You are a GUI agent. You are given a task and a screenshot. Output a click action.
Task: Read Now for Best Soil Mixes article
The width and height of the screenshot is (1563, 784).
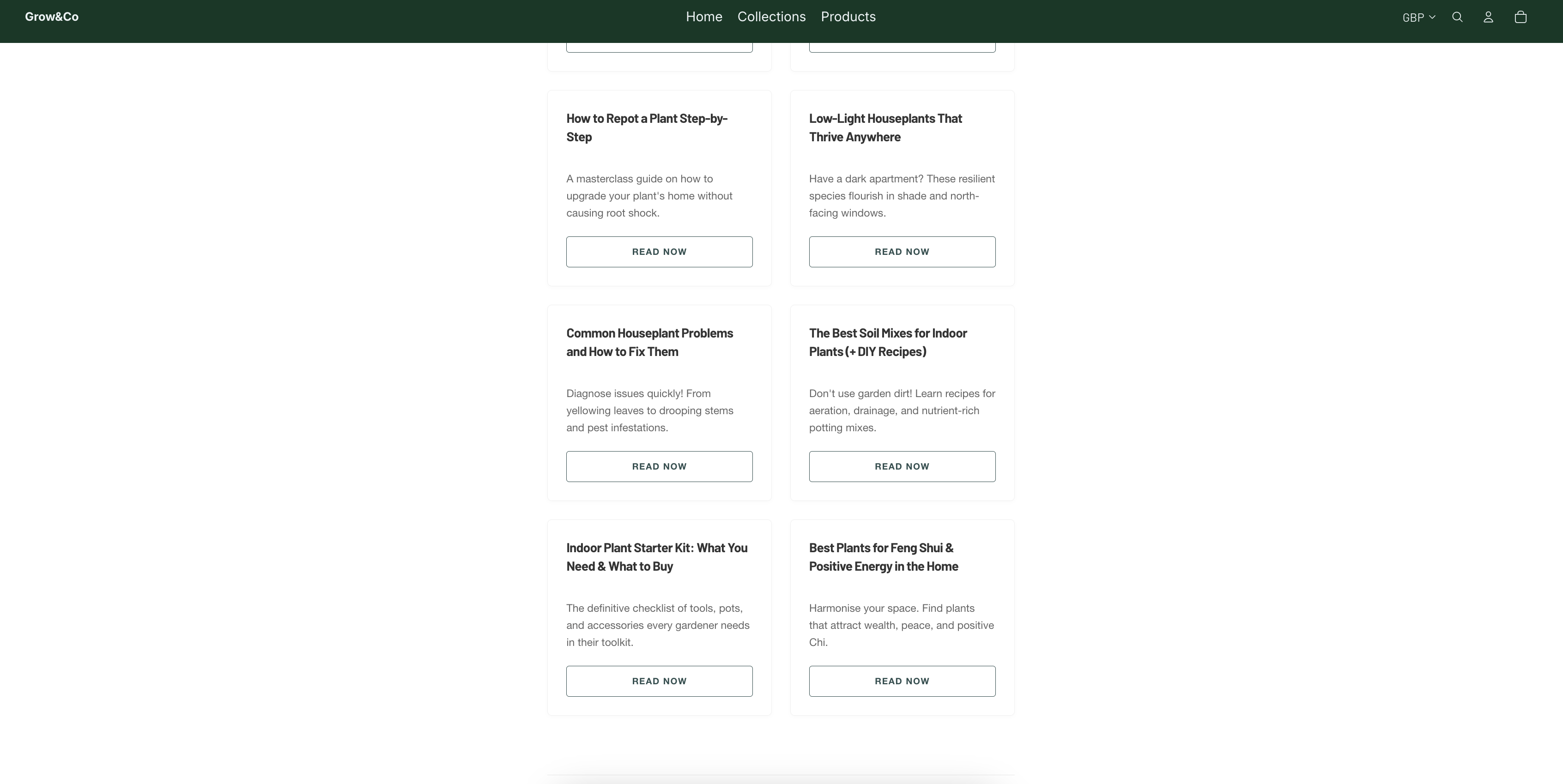[x=902, y=466]
